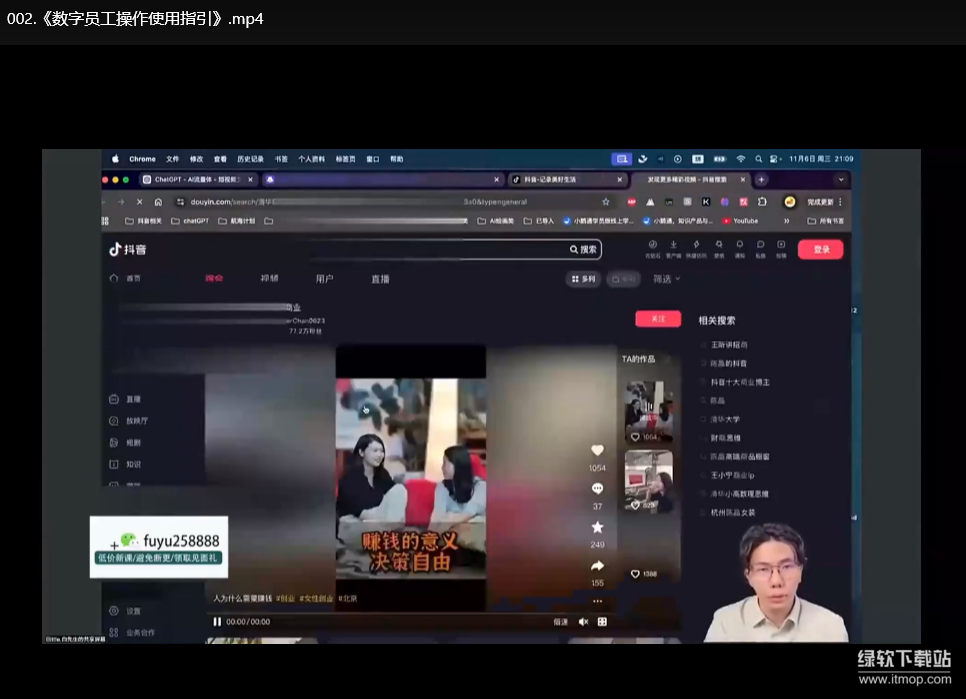Click the red 关注 follow button

click(658, 319)
